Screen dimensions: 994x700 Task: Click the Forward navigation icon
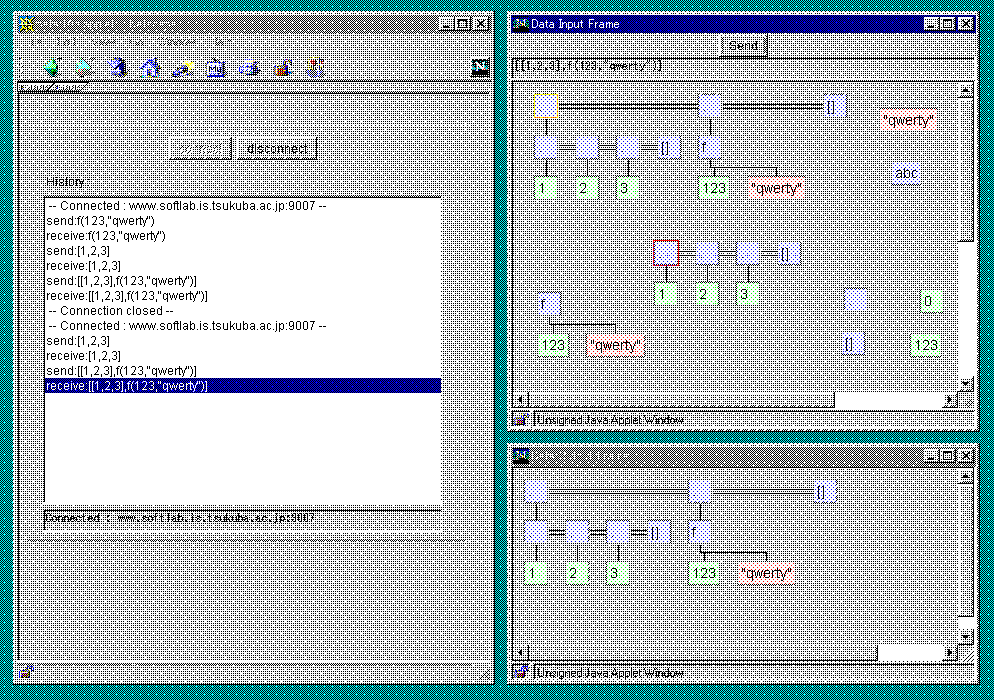85,68
